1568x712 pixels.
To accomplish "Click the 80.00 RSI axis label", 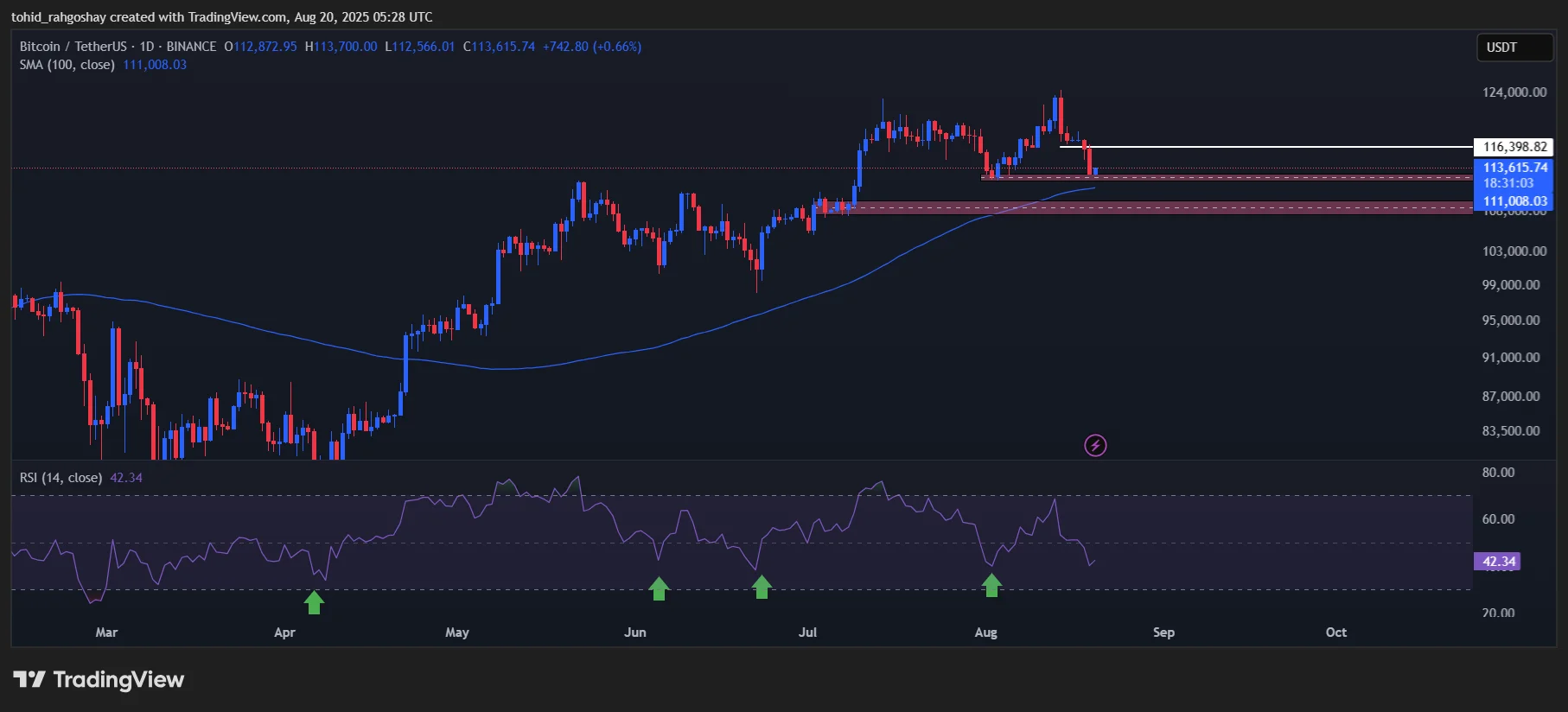I will pos(1498,473).
